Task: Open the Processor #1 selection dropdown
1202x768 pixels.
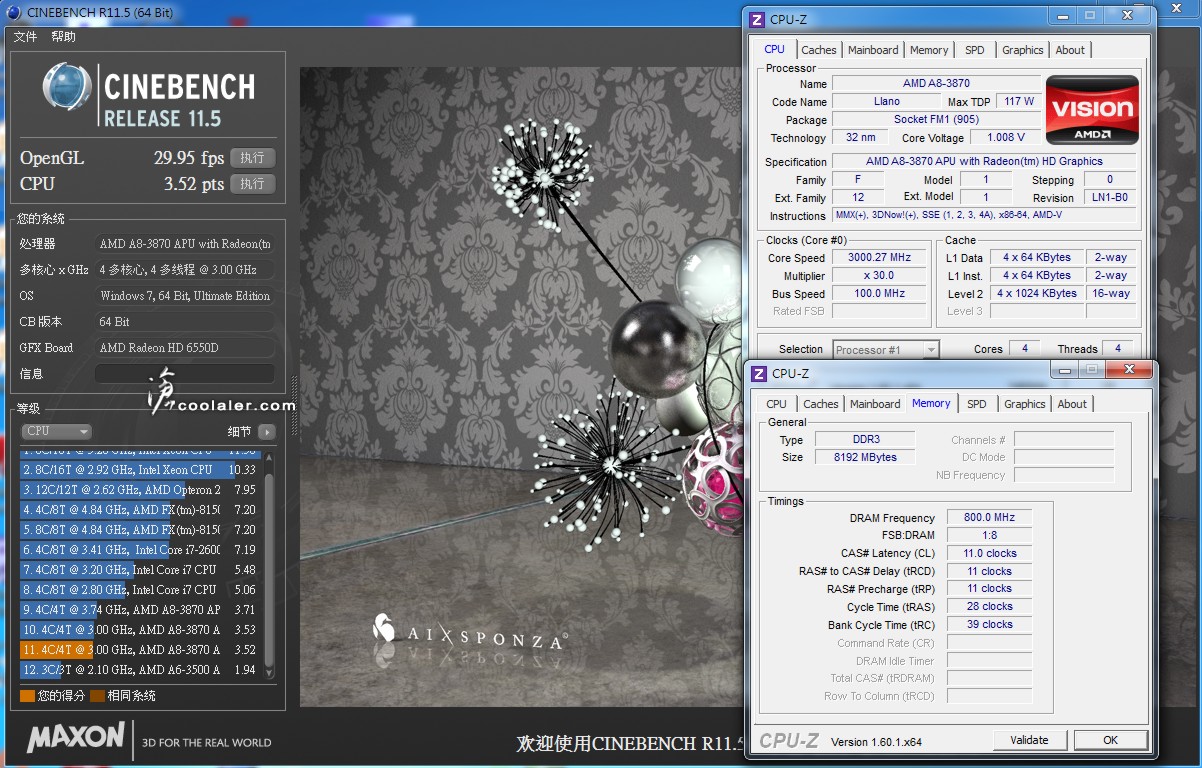Action: click(x=885, y=349)
